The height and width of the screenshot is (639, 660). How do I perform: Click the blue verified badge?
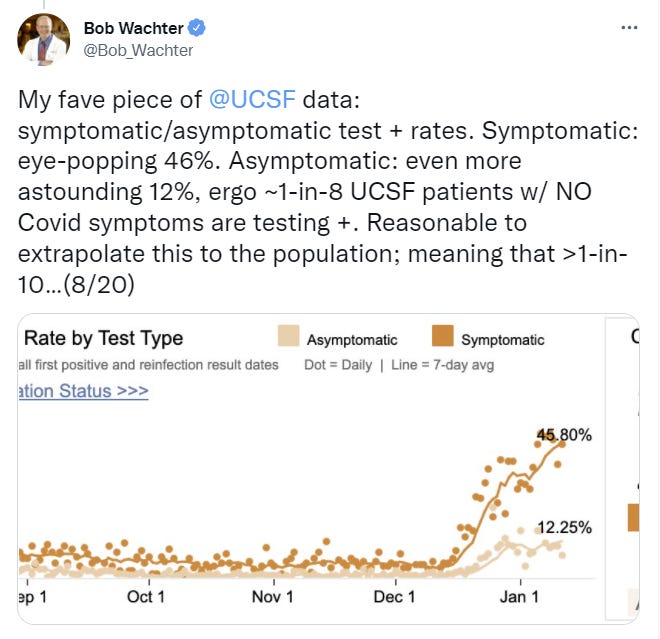click(x=198, y=29)
